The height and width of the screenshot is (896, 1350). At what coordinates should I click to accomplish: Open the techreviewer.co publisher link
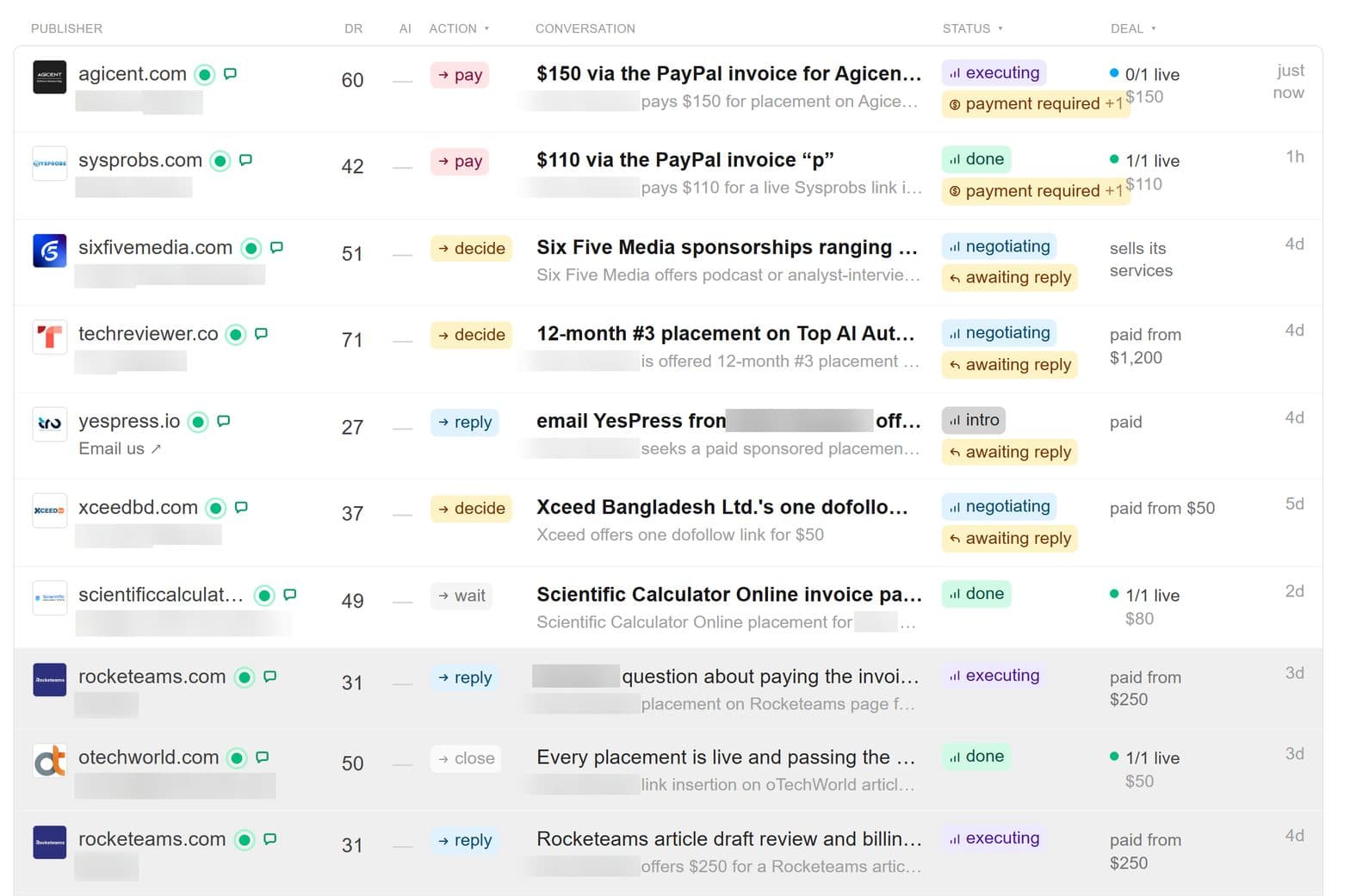[148, 334]
